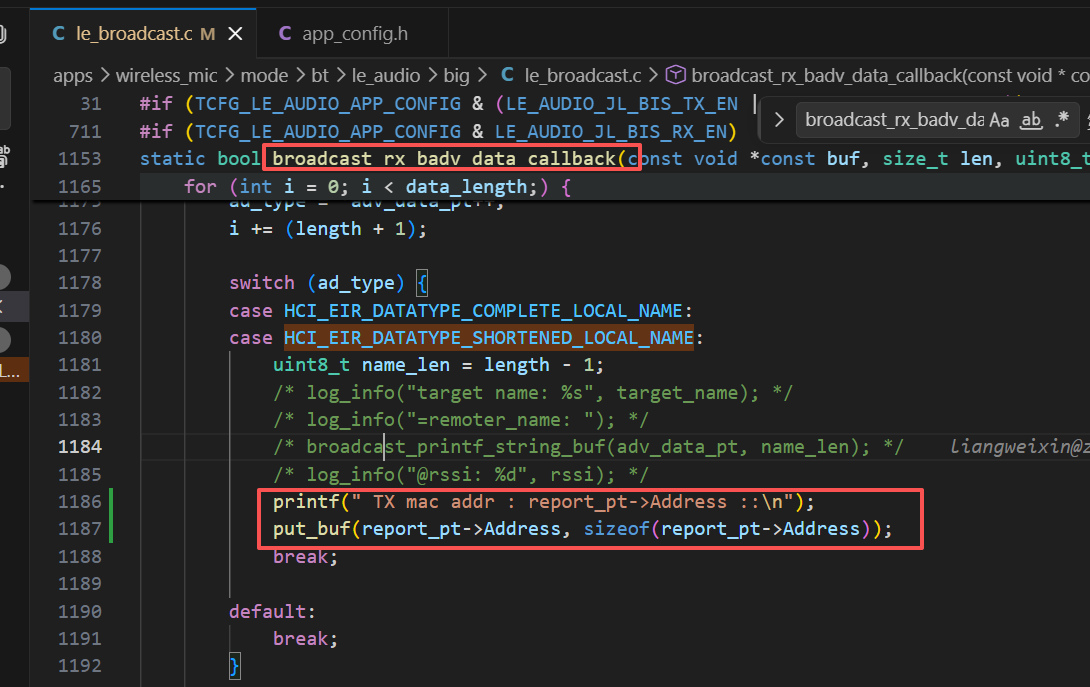1090x687 pixels.
Task: Open the 'bt' breadcrumb segment
Action: tap(320, 75)
